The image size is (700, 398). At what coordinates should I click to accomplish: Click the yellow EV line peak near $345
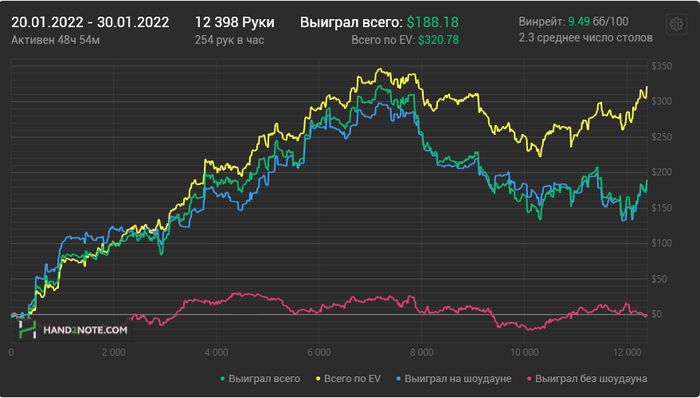(379, 69)
